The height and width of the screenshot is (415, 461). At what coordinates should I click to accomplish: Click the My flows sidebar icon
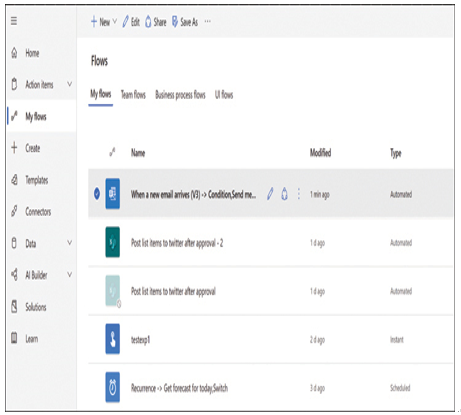coord(14,116)
